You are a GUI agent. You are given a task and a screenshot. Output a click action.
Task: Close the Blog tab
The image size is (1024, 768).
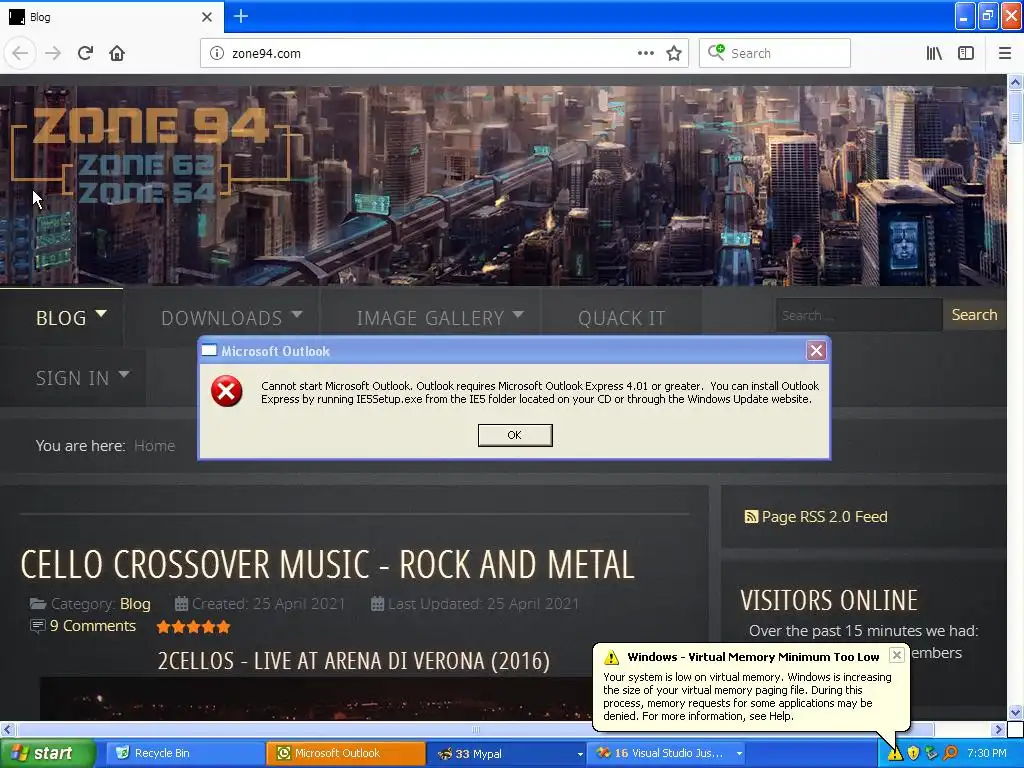207,17
